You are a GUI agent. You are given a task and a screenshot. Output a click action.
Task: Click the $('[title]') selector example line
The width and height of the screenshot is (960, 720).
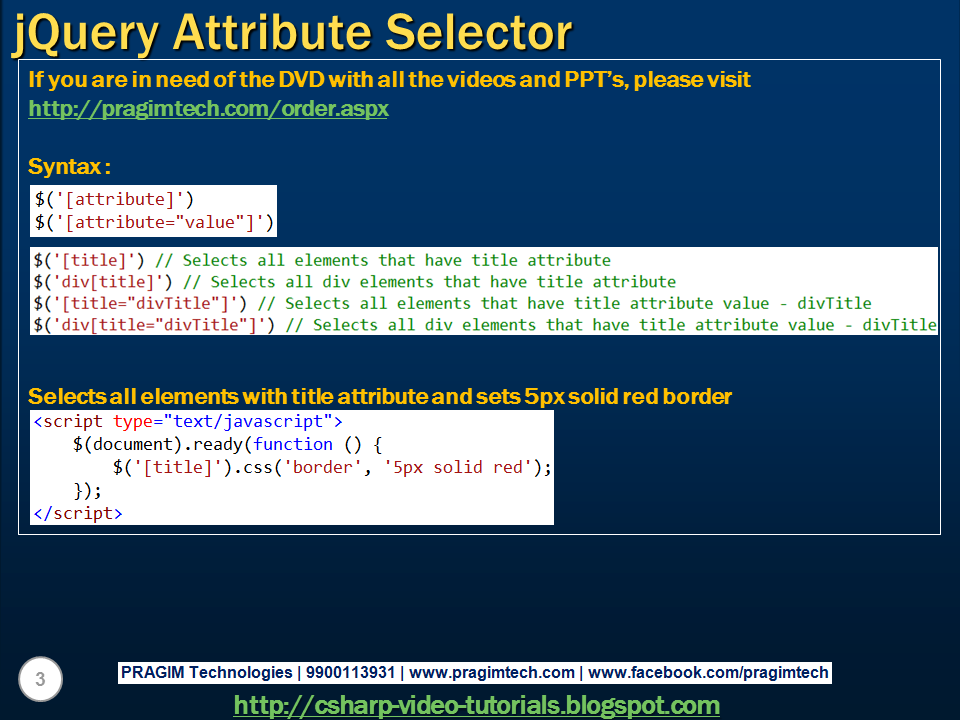pos(320,259)
